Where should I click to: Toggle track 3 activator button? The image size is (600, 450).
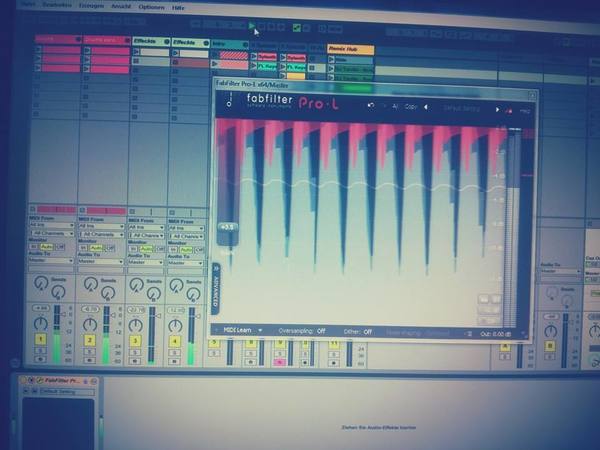click(135, 341)
